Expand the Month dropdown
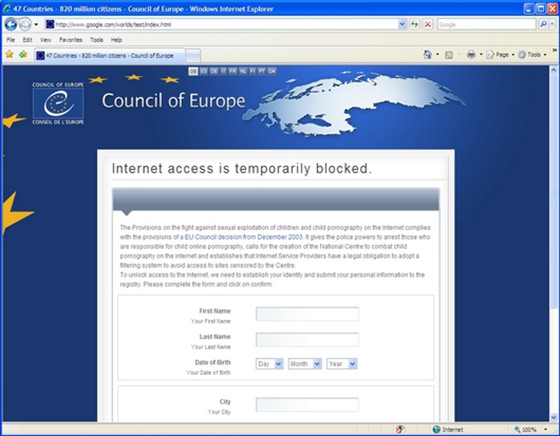This screenshot has height=436, width=560. pos(305,364)
